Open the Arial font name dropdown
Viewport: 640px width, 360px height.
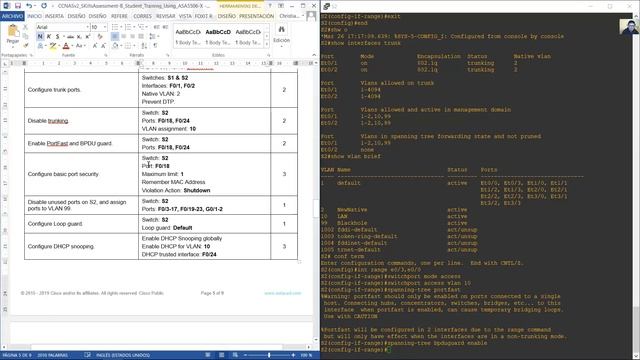(x=87, y=27)
